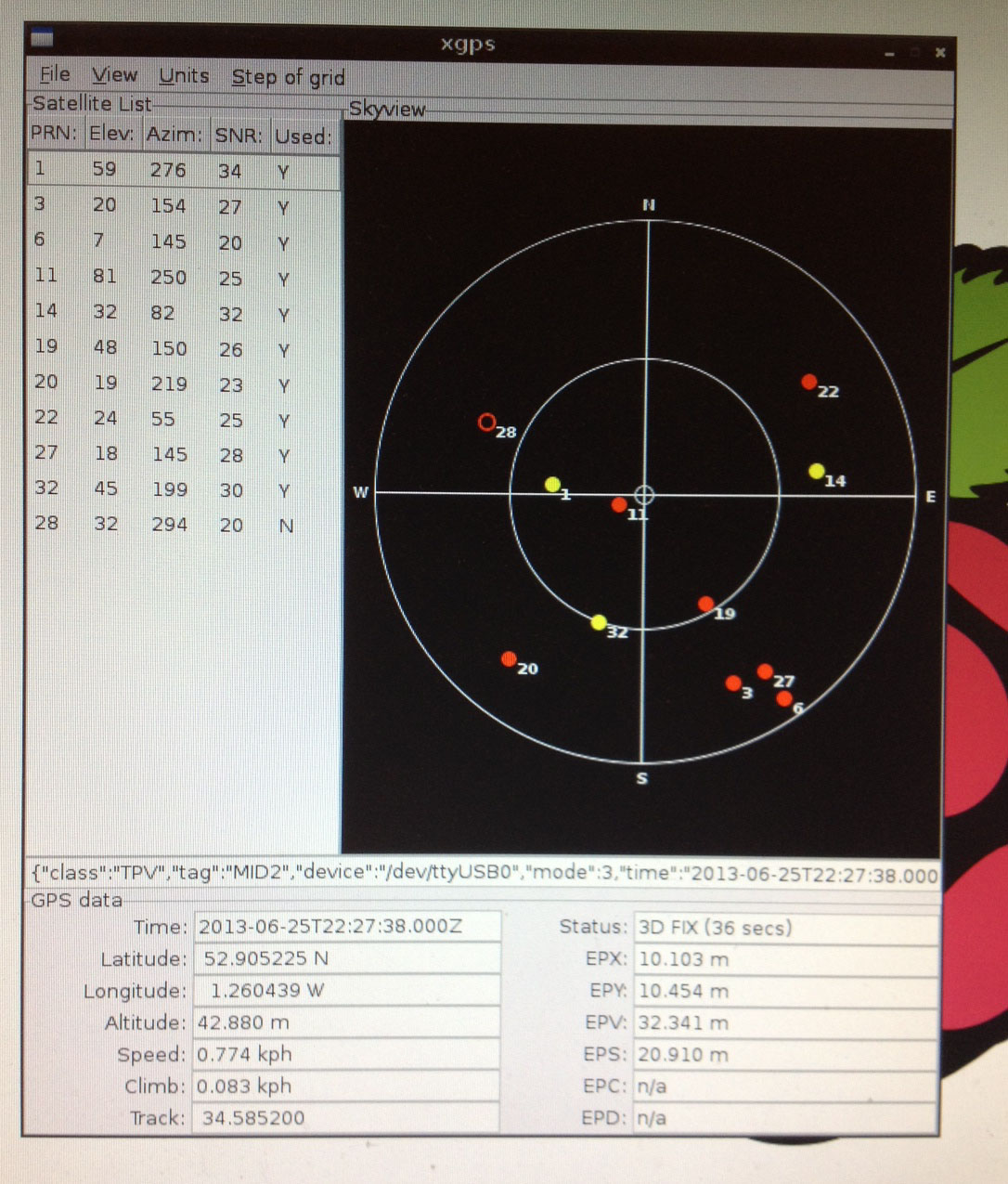Click red satellite 20 marker in skyview
Screen dimensions: 1008x1184
pyautogui.click(x=509, y=659)
